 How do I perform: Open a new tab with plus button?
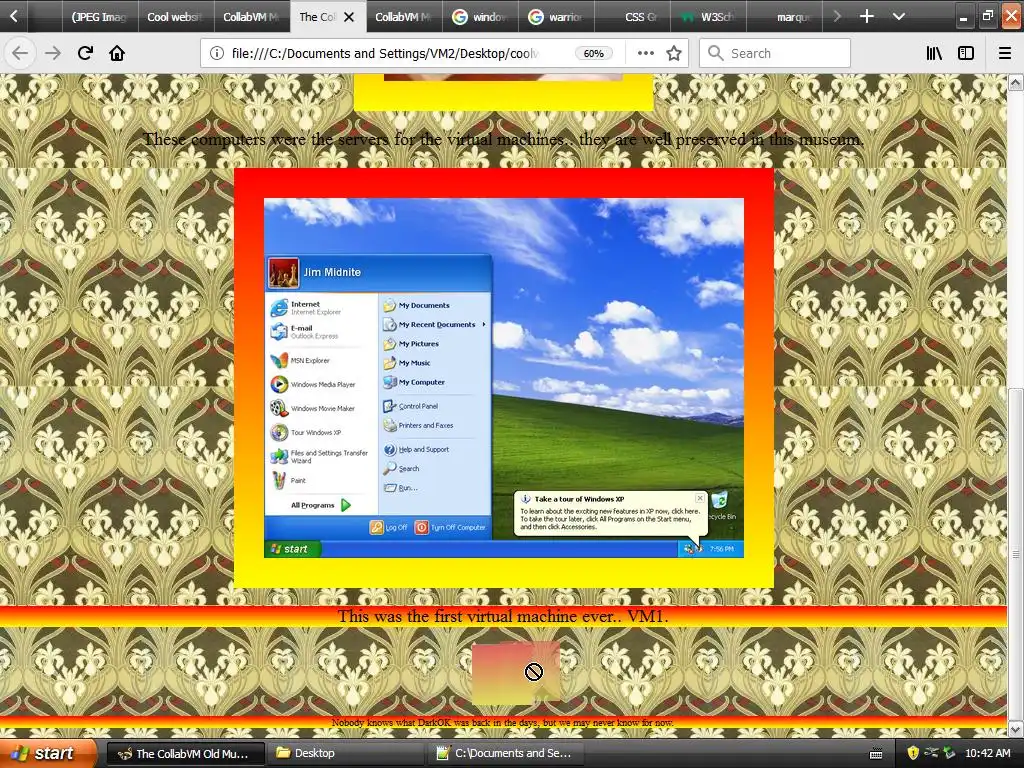coord(867,16)
